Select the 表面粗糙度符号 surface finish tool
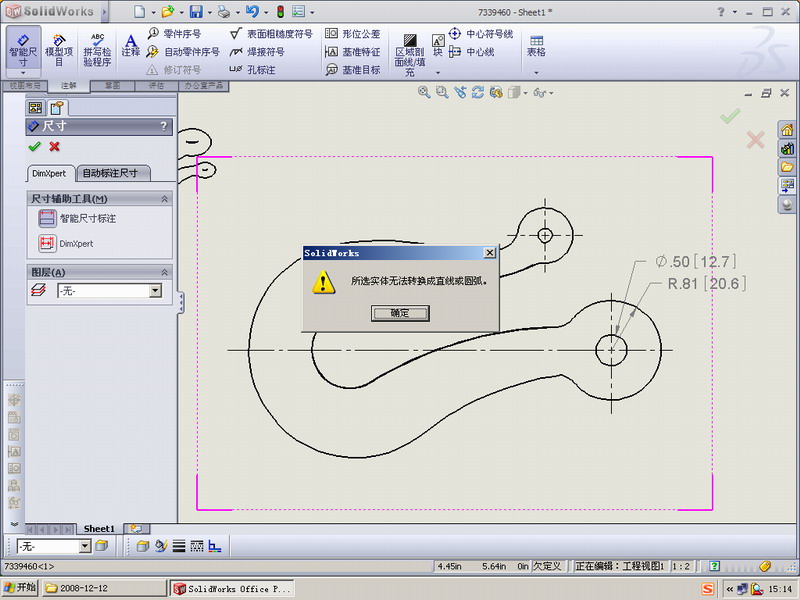Image resolution: width=800 pixels, height=600 pixels. [x=271, y=34]
